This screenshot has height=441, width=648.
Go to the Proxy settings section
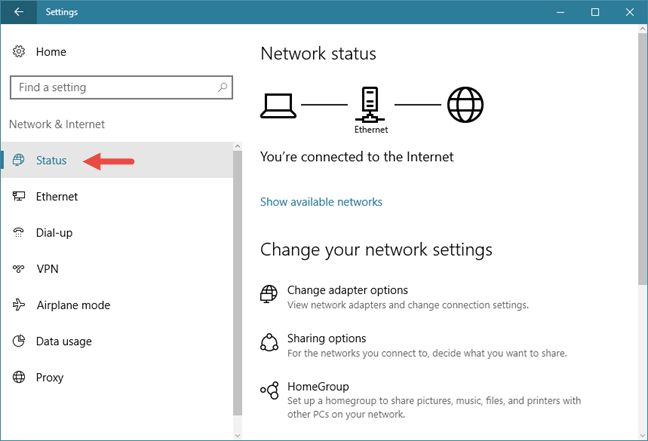(50, 377)
